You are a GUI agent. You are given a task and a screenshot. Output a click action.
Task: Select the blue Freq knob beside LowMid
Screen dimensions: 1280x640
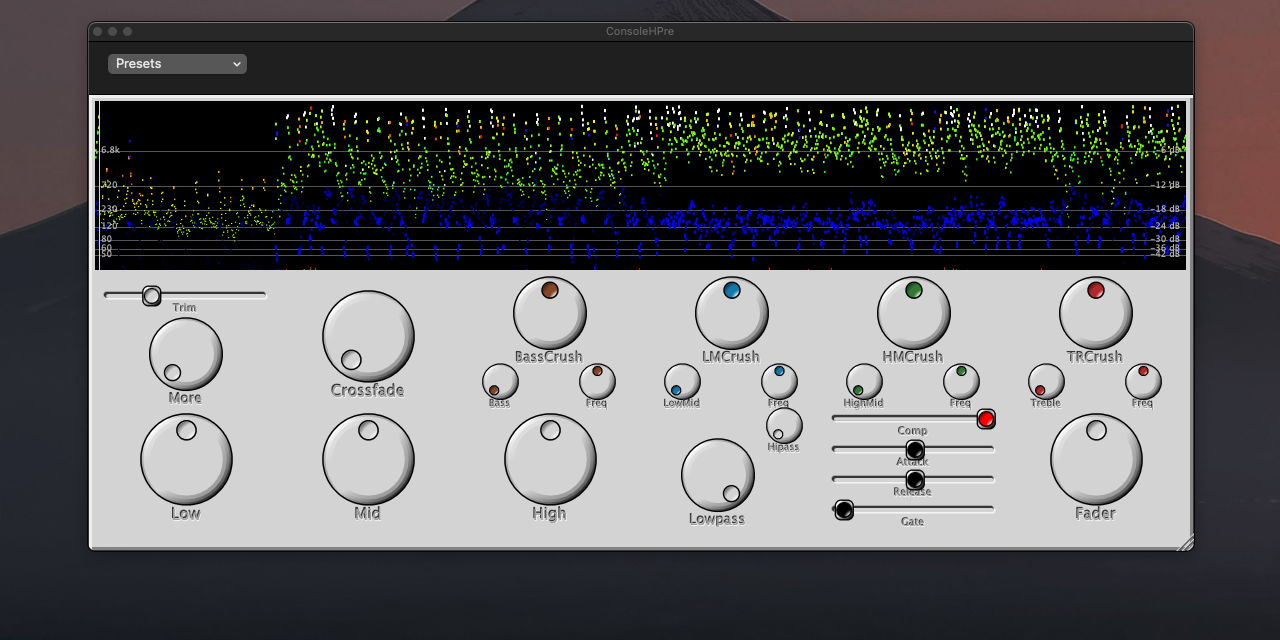[780, 382]
